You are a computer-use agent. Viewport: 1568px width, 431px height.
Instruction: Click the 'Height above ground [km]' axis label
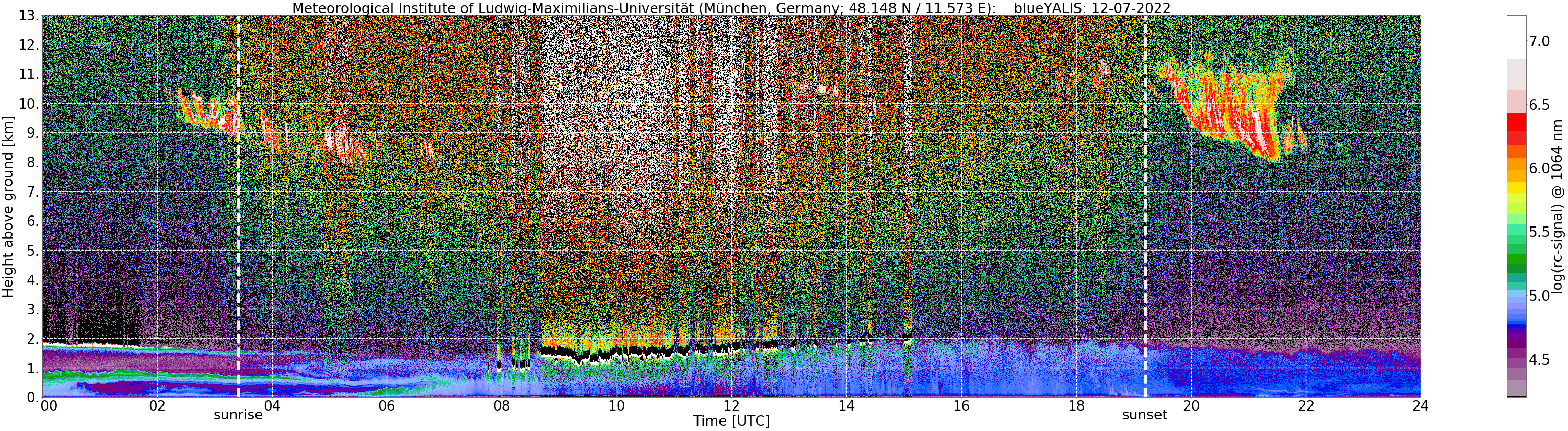coord(8,207)
